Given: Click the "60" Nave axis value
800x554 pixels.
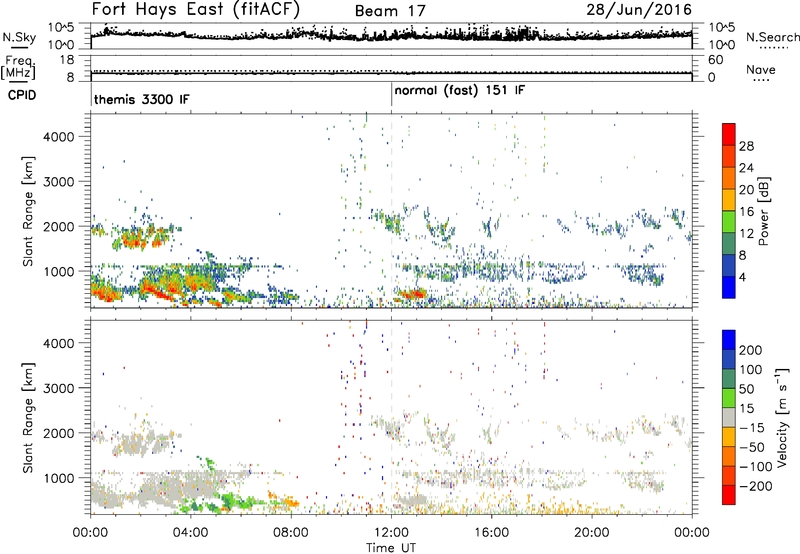Looking at the screenshot, I should coord(715,60).
